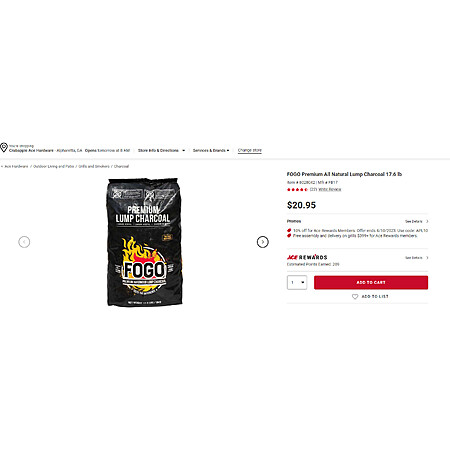The height and width of the screenshot is (450, 450).
Task: Click the store location pin icon
Action: pyautogui.click(x=4, y=147)
